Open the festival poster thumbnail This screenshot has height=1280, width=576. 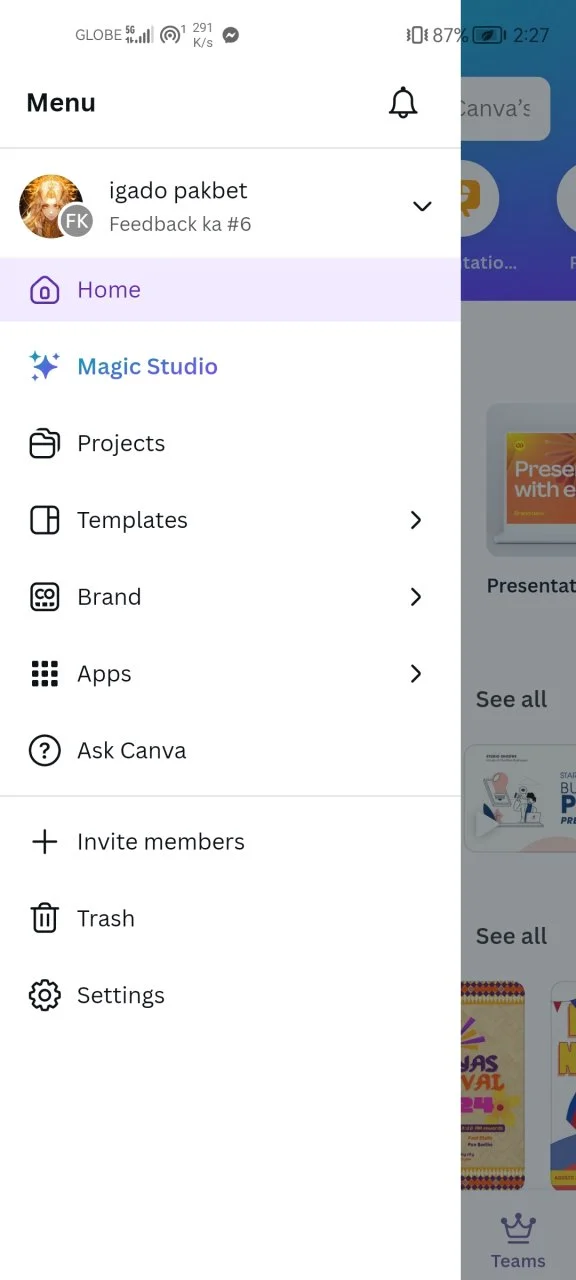[493, 1084]
